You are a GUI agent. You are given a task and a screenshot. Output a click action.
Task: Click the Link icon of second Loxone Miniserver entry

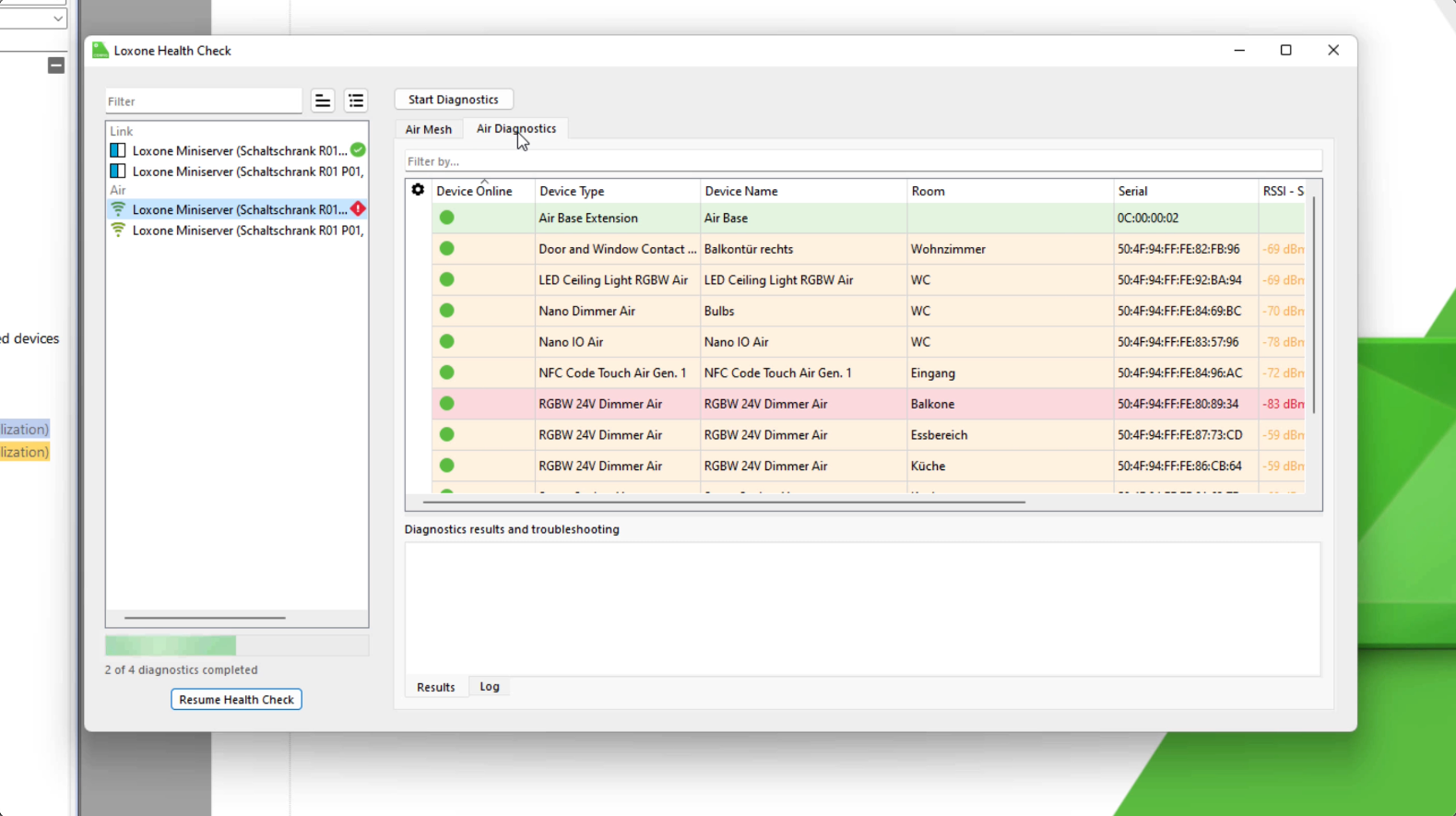118,171
